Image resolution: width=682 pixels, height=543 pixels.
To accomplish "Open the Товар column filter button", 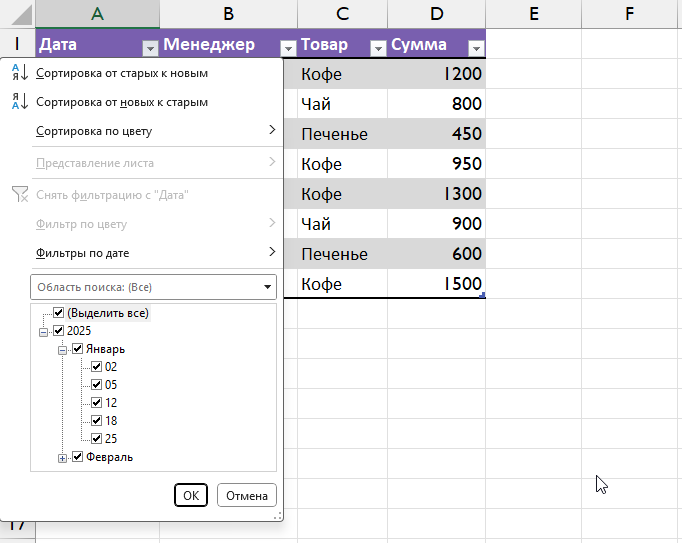I will [x=378, y=46].
